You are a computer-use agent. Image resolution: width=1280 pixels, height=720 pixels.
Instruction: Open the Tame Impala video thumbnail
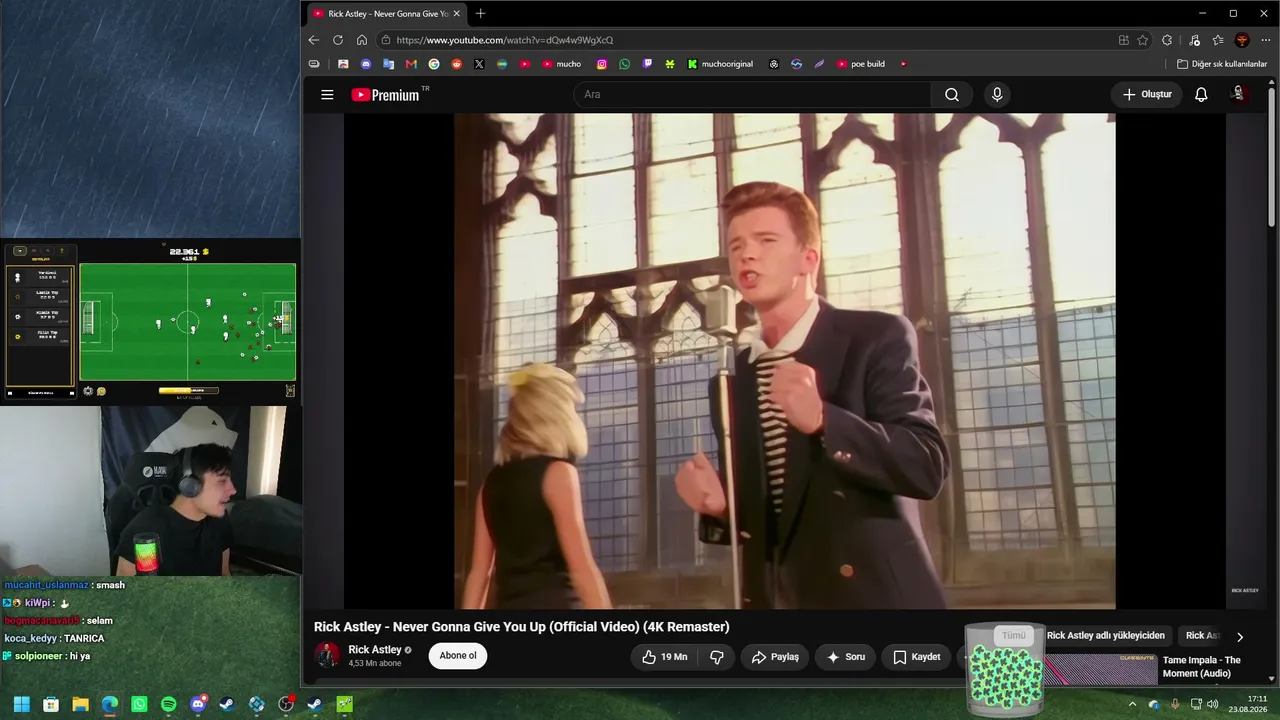(x=1100, y=669)
